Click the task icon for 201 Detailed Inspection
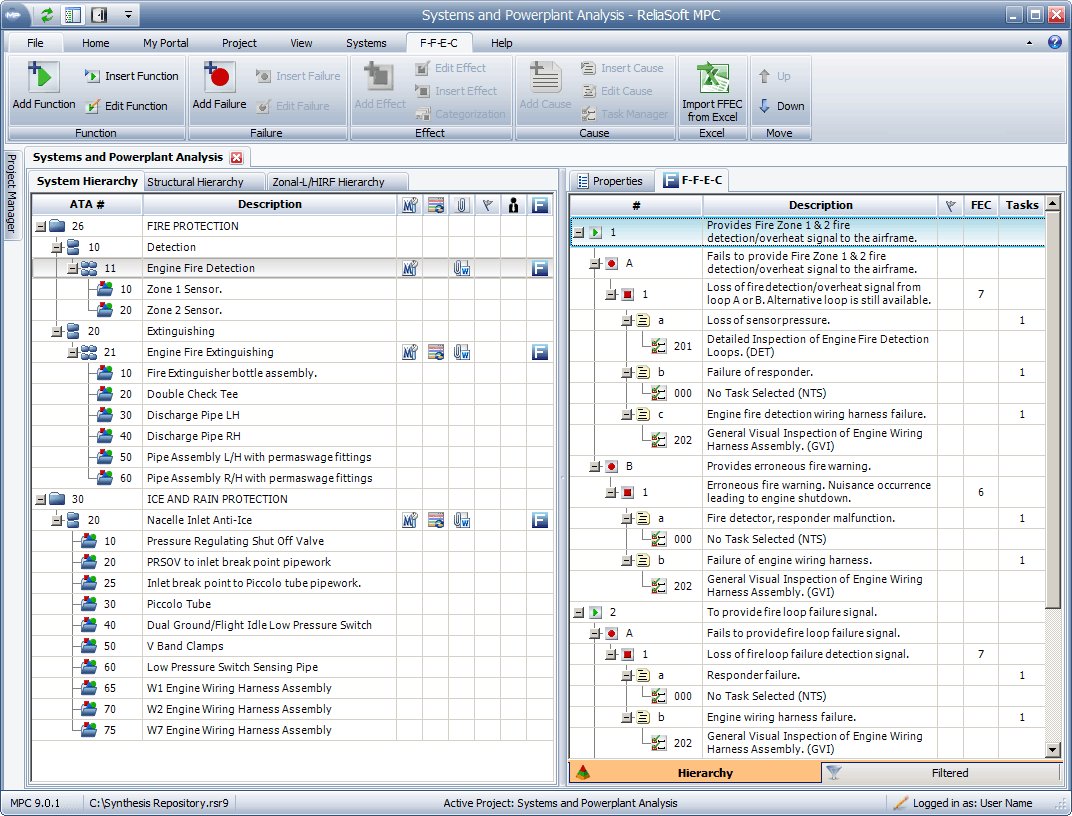 (658, 346)
